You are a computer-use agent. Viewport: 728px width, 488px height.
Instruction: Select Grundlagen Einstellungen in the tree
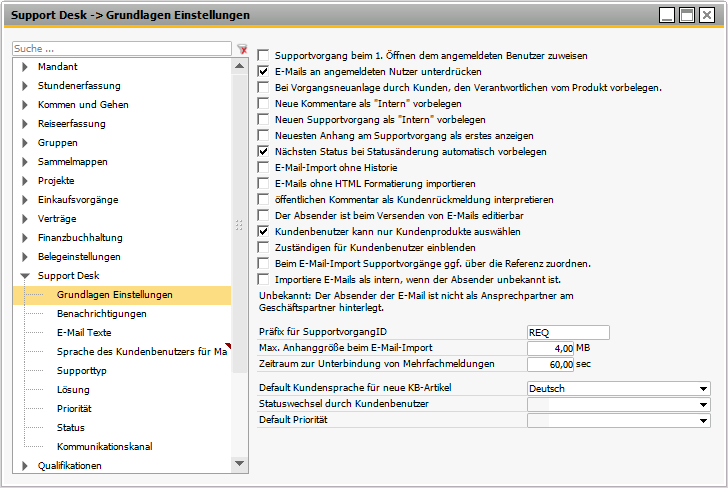tap(115, 295)
